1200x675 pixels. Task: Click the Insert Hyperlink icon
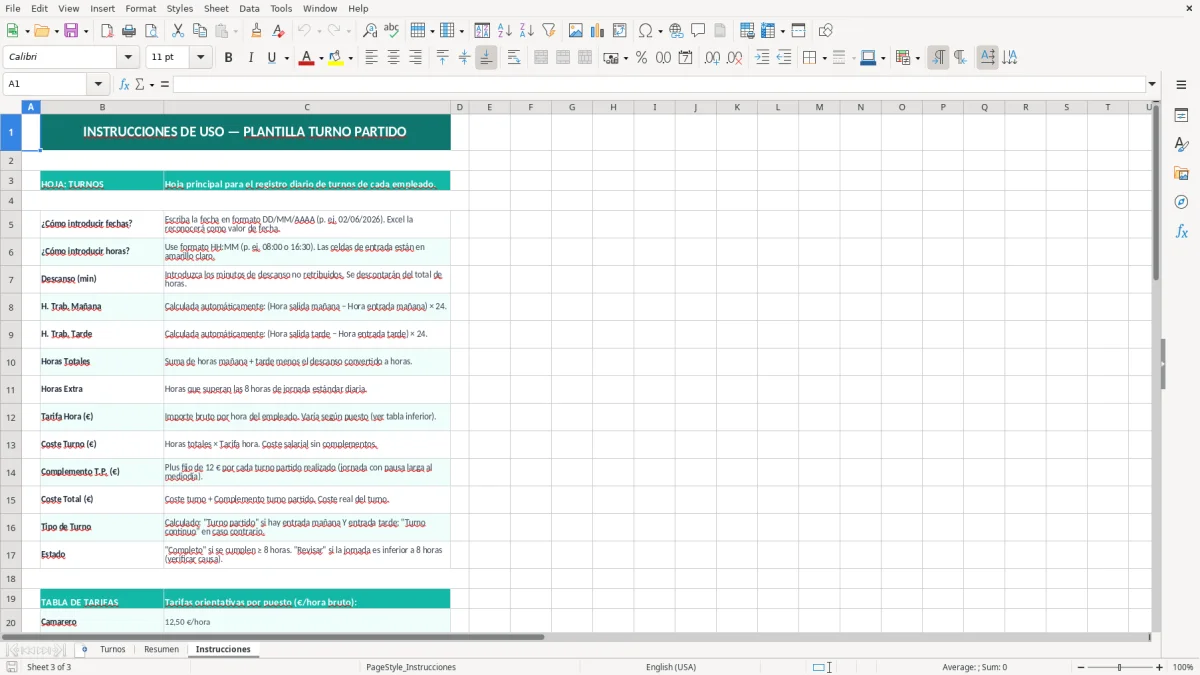676,31
